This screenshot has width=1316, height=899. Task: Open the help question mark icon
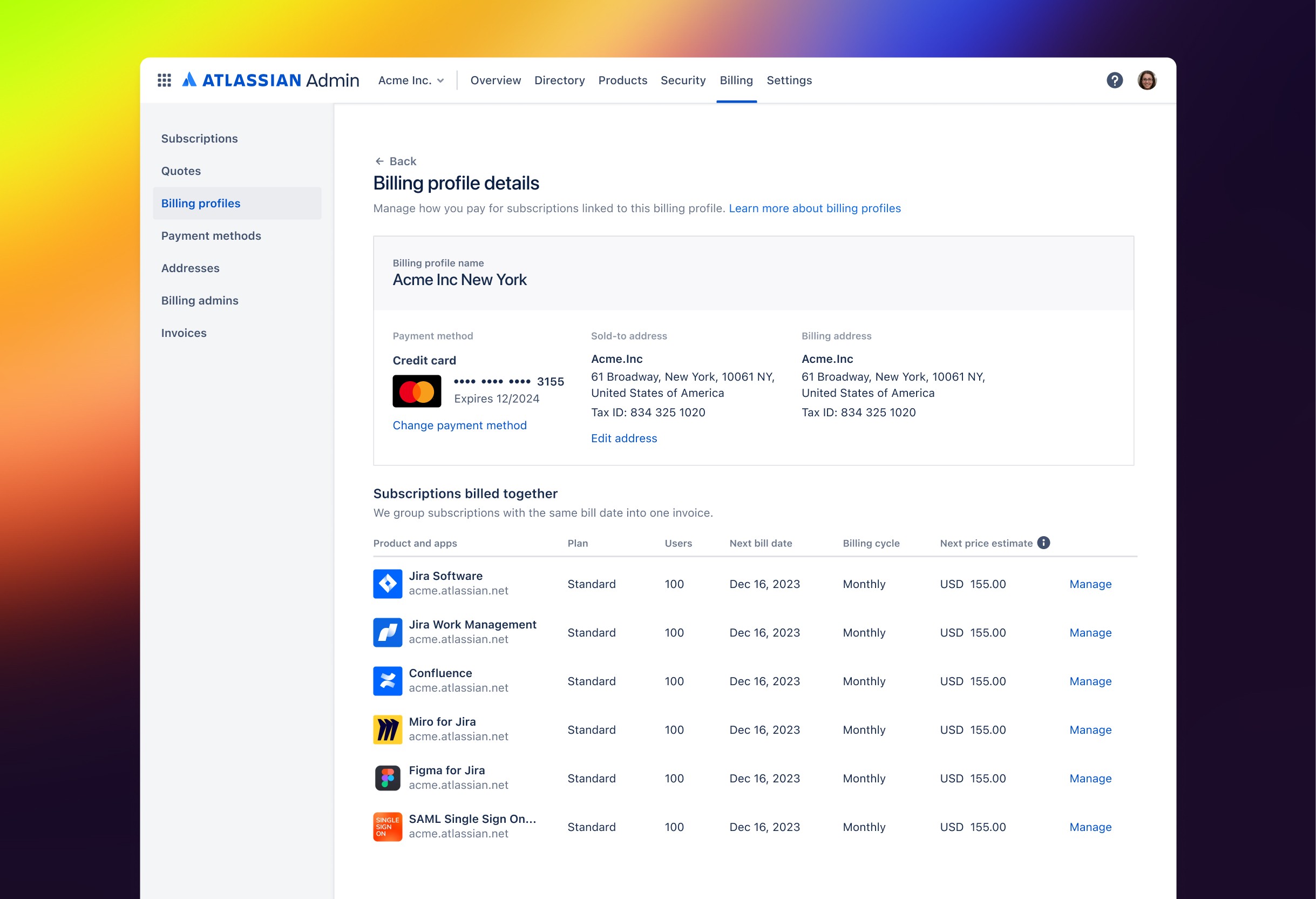(1115, 80)
